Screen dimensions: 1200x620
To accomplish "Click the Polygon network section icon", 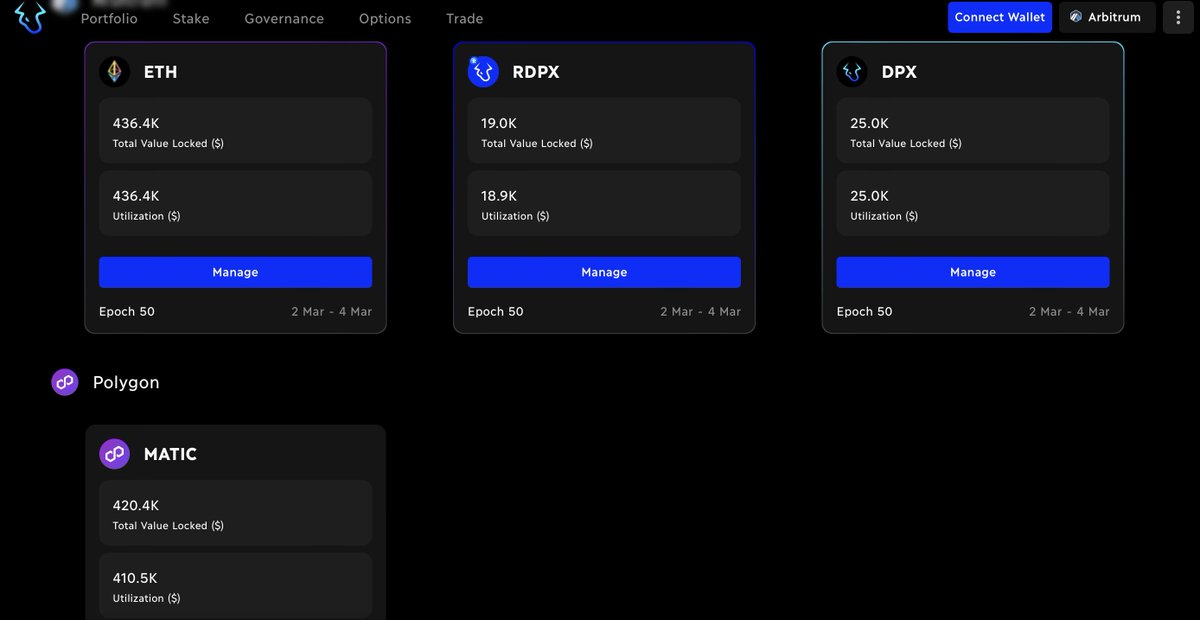I will coord(65,382).
